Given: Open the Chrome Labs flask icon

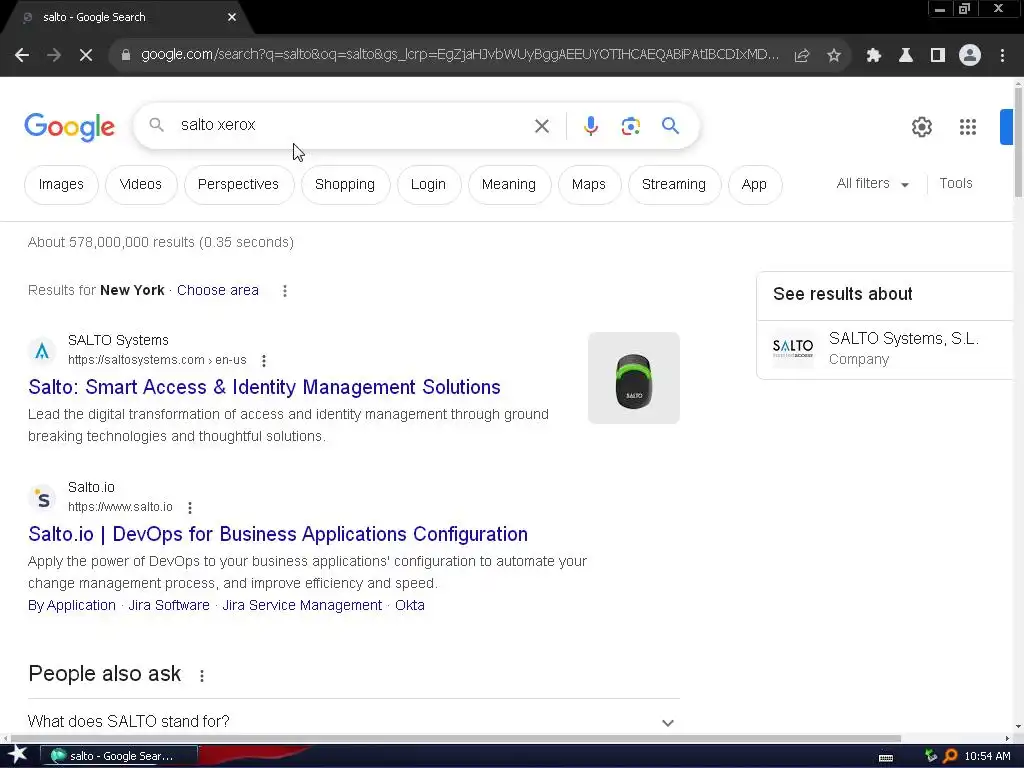Looking at the screenshot, I should click(906, 56).
